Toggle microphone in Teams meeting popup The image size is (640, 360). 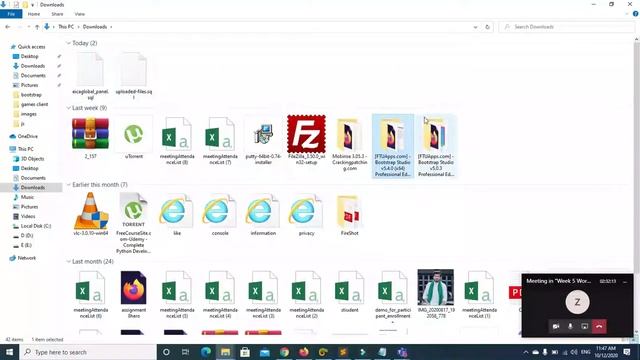point(570,327)
